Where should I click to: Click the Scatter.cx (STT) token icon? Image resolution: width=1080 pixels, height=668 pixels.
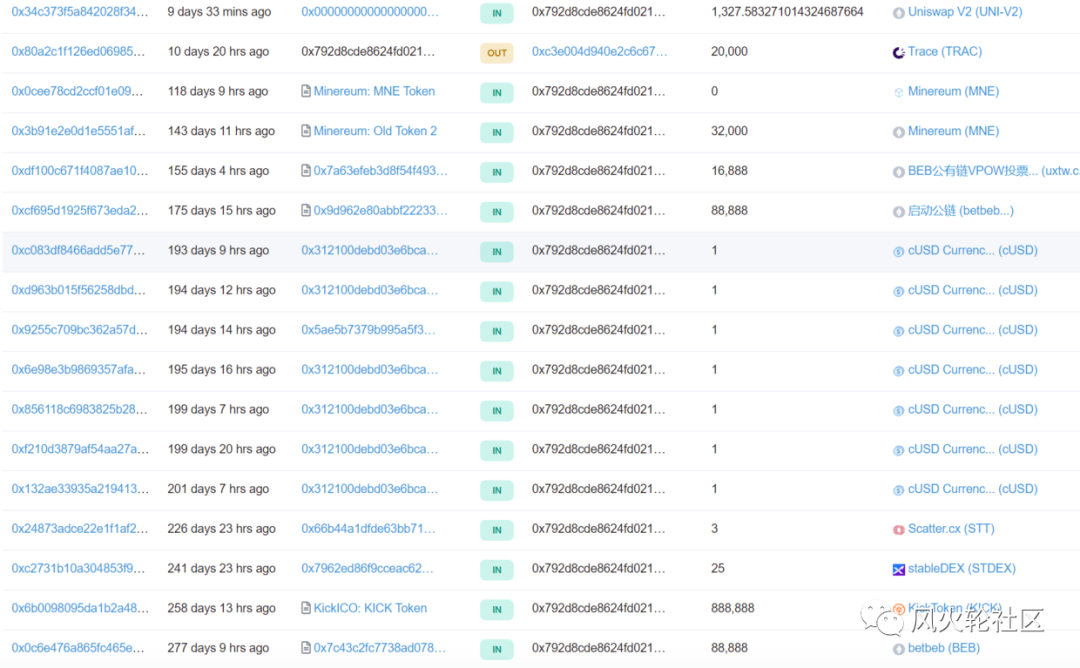pyautogui.click(x=898, y=530)
